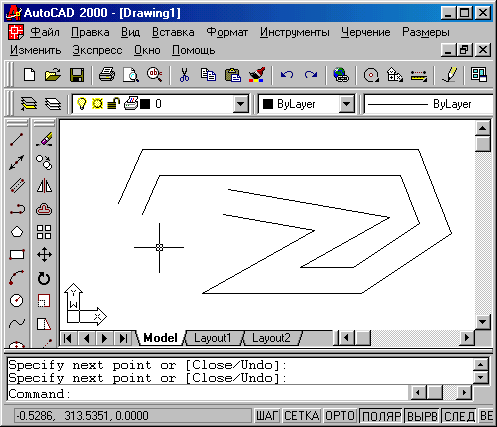
Task: Select the Mirror tool
Action: pos(44,186)
